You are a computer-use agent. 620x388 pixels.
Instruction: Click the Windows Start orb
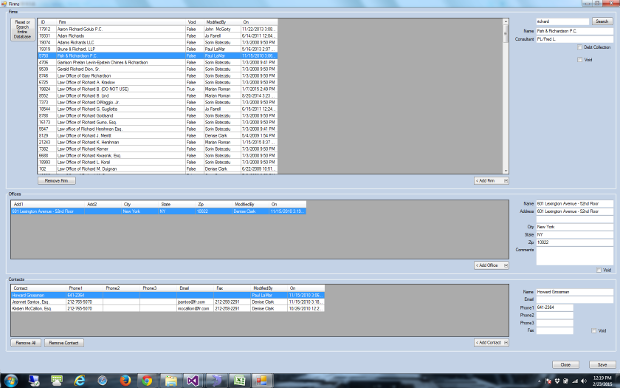pyautogui.click(x=11, y=380)
